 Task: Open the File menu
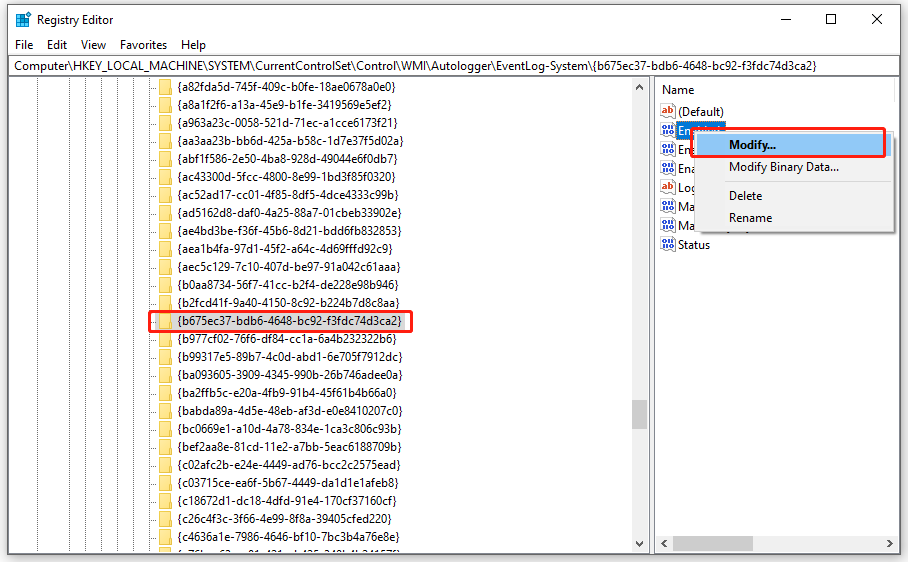point(24,45)
